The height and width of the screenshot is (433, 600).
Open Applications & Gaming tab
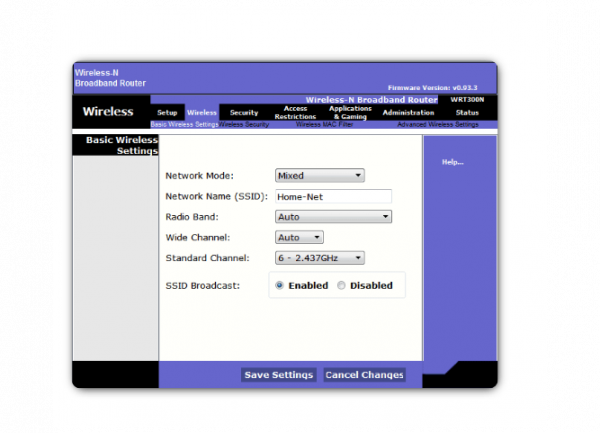pyautogui.click(x=350, y=113)
